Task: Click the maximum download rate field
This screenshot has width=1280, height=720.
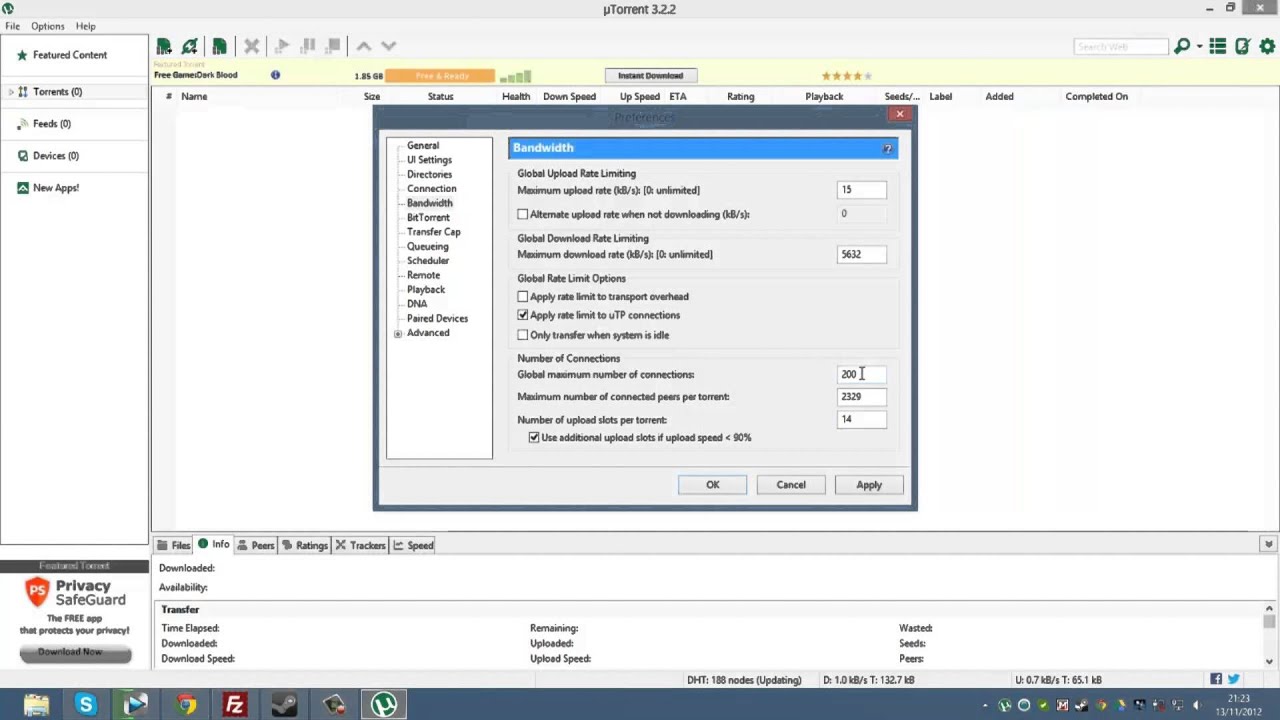Action: [861, 254]
